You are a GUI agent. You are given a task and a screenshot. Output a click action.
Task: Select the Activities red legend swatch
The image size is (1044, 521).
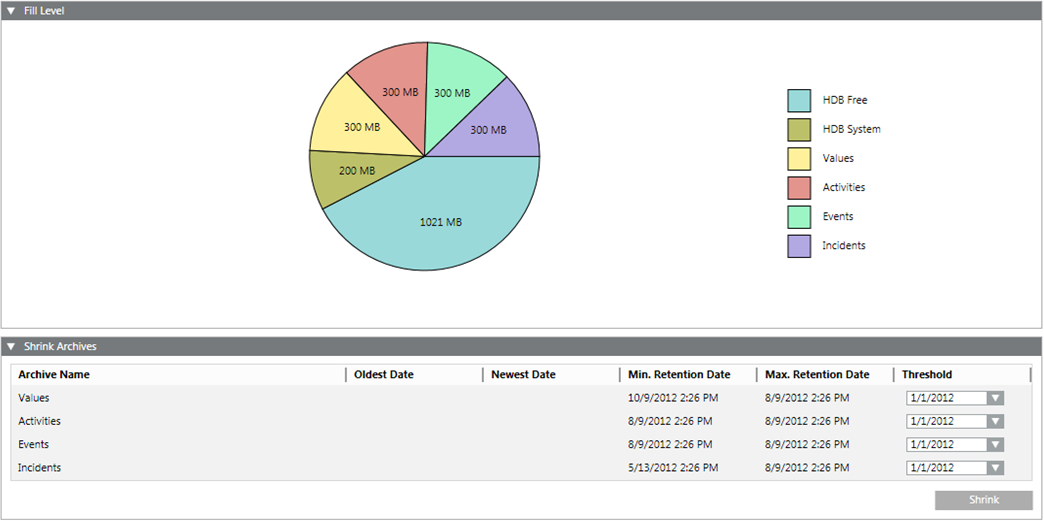coord(799,187)
